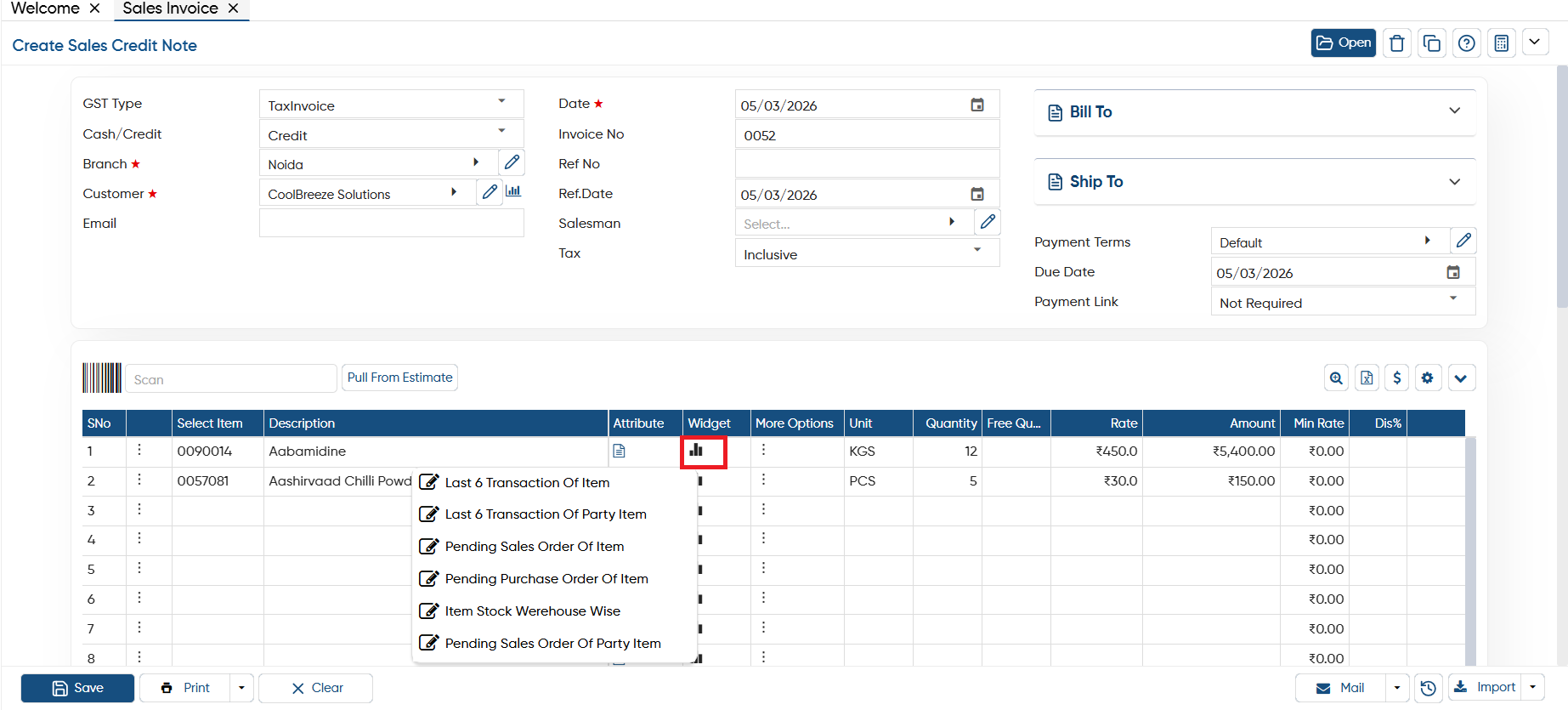
Task: Click the delete trash icon in top toolbar
Action: click(x=1397, y=43)
